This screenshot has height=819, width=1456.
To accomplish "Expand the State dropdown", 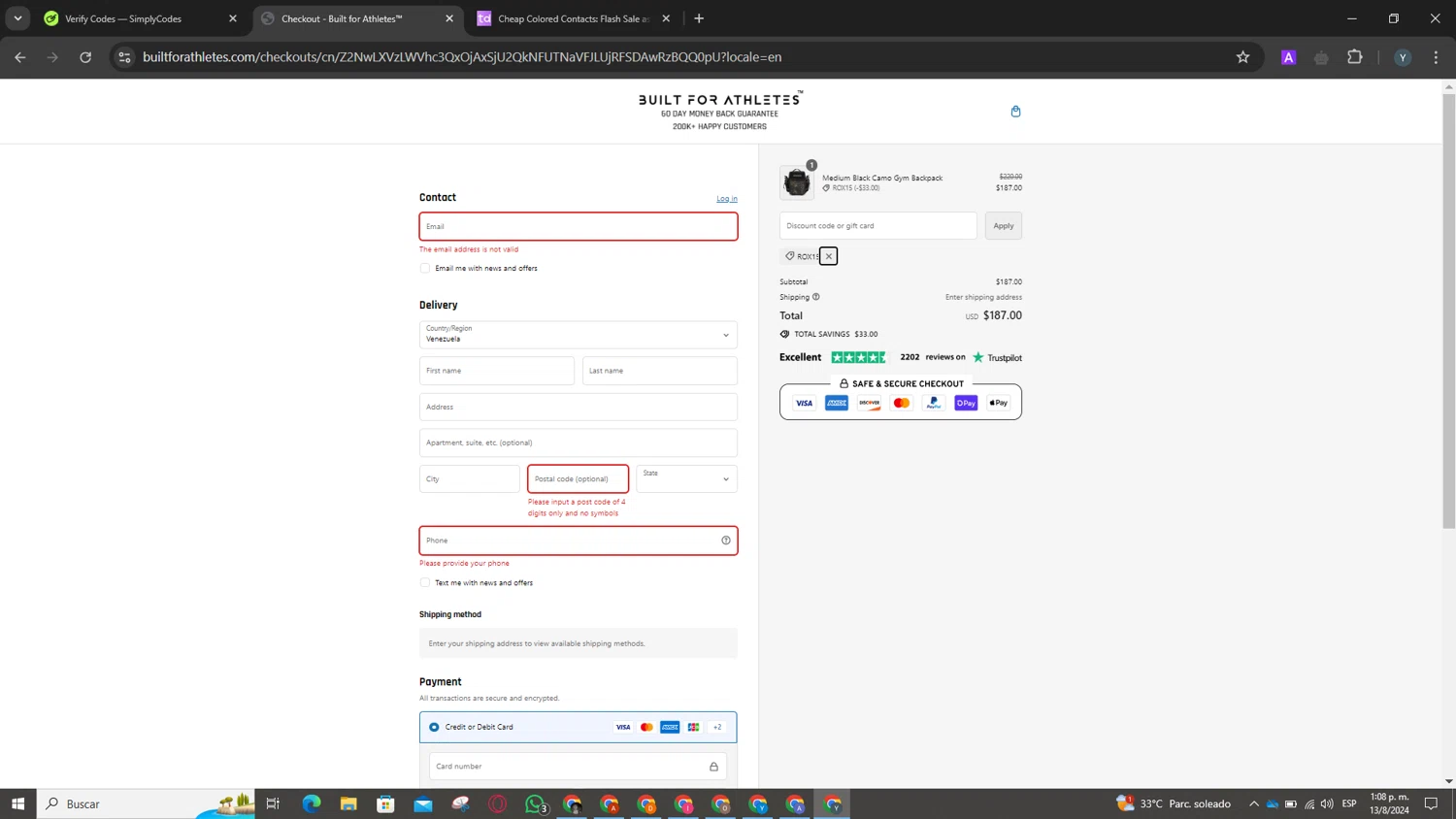I will [686, 478].
